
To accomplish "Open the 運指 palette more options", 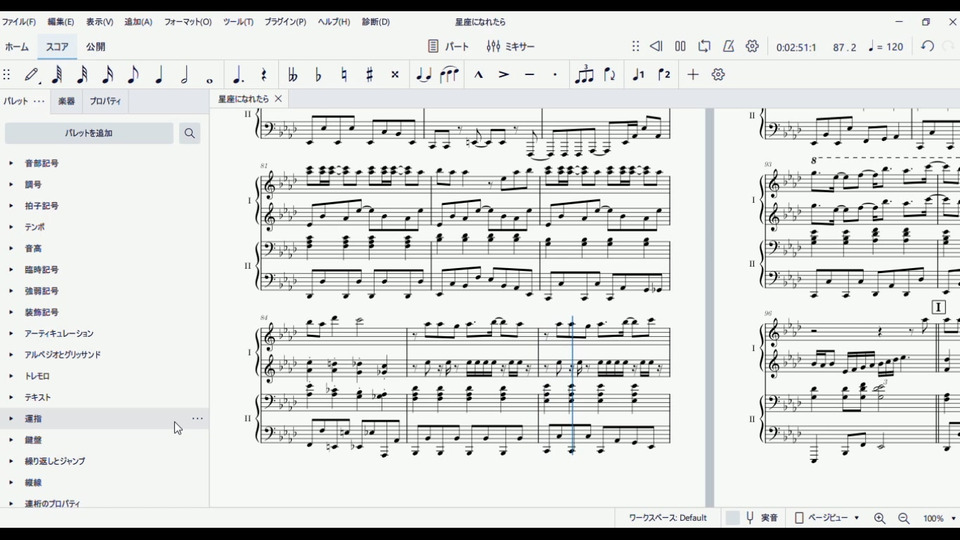I will [197, 419].
